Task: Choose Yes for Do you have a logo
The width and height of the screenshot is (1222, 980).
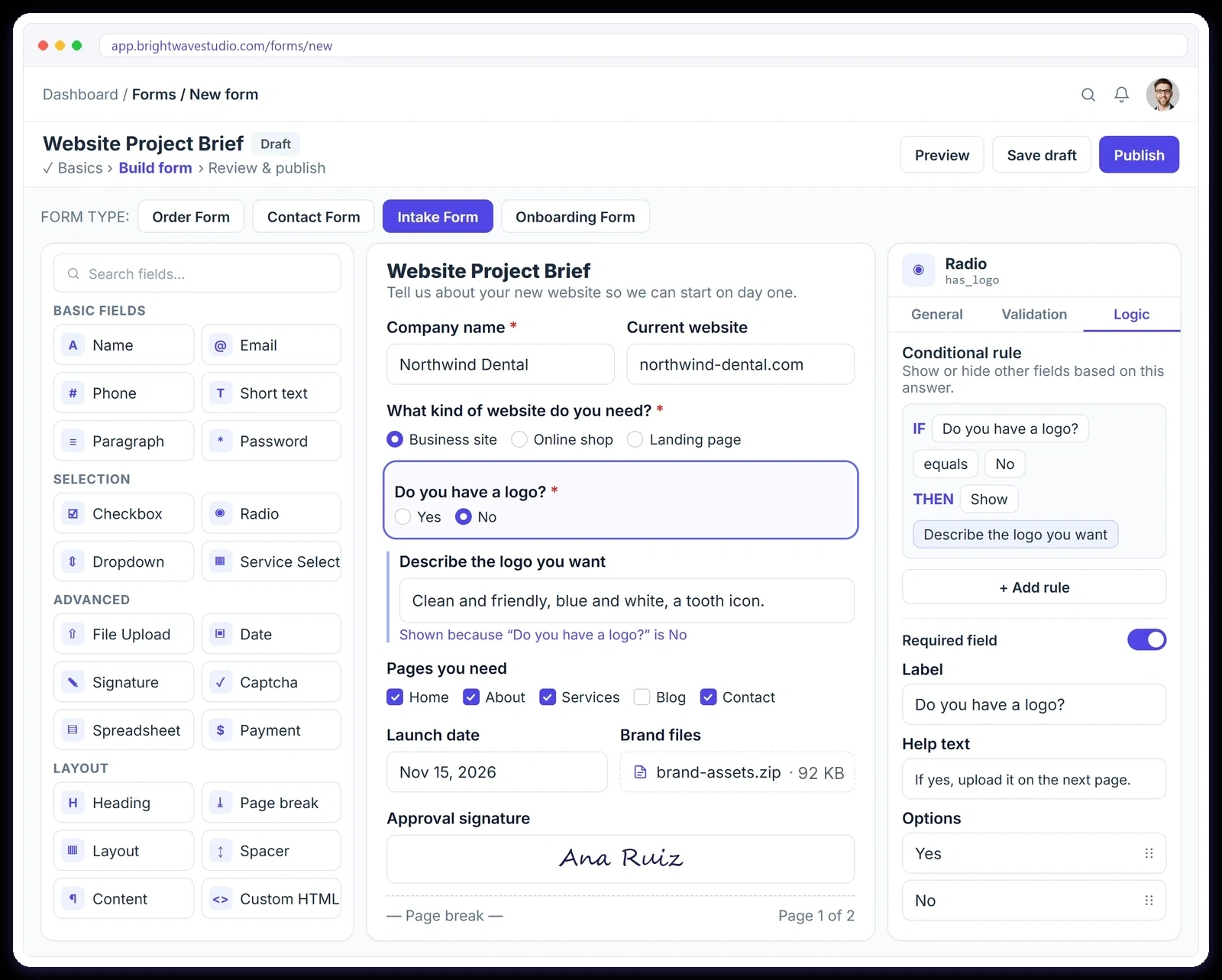Action: 402,517
